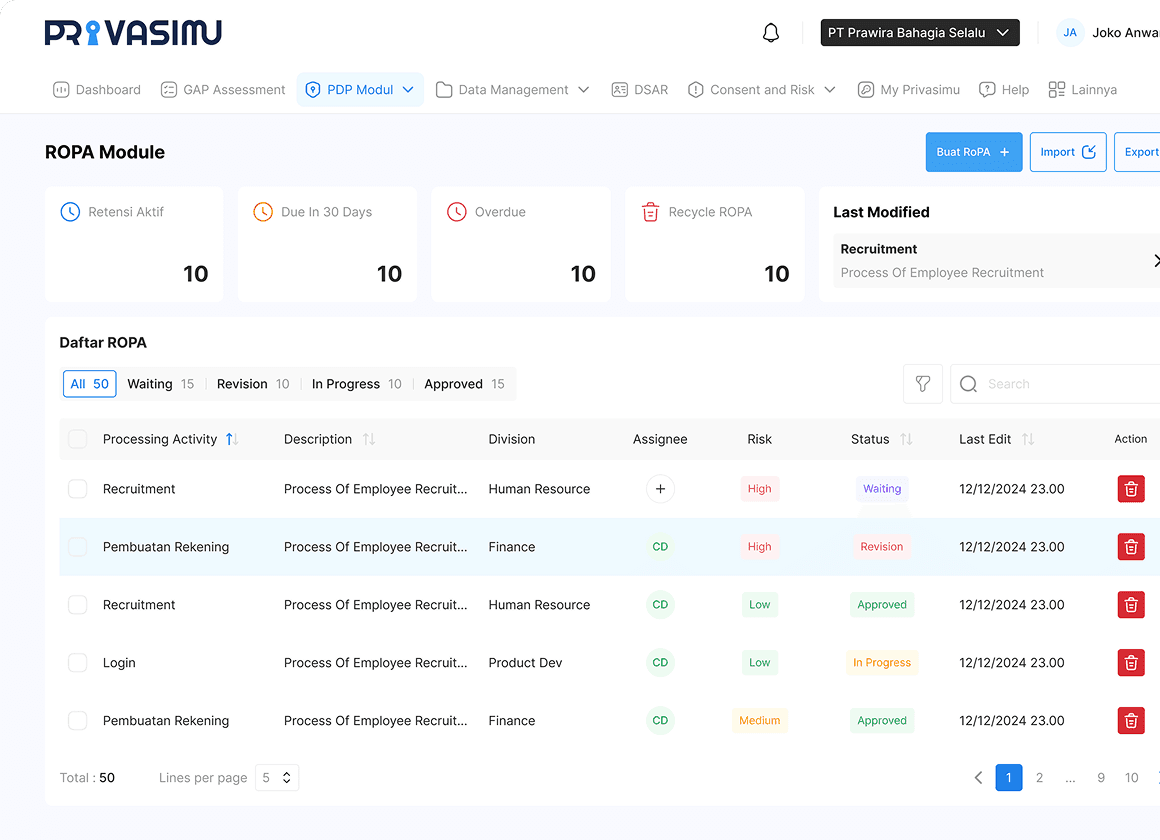Expand the Consent and Risk dropdown
The width and height of the screenshot is (1160, 840).
[762, 89]
